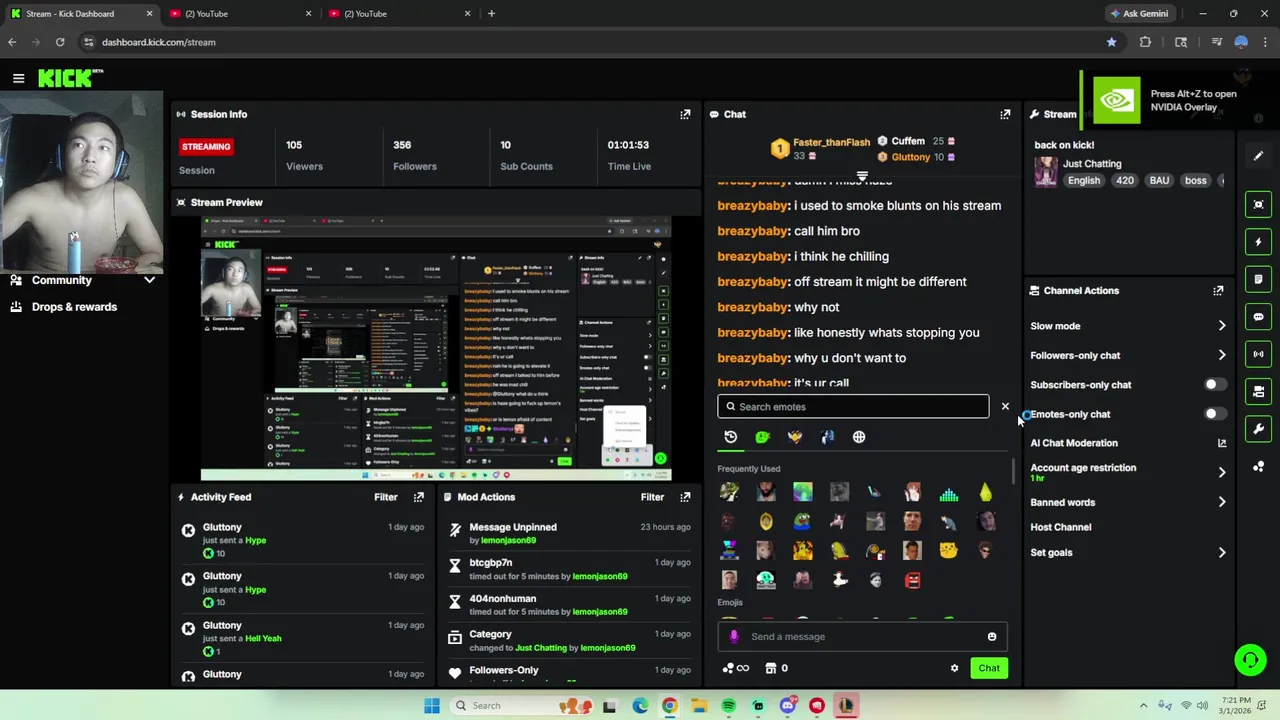Toggle the chat bubble sidebar icon
Image resolution: width=1280 pixels, height=720 pixels.
(1258, 317)
